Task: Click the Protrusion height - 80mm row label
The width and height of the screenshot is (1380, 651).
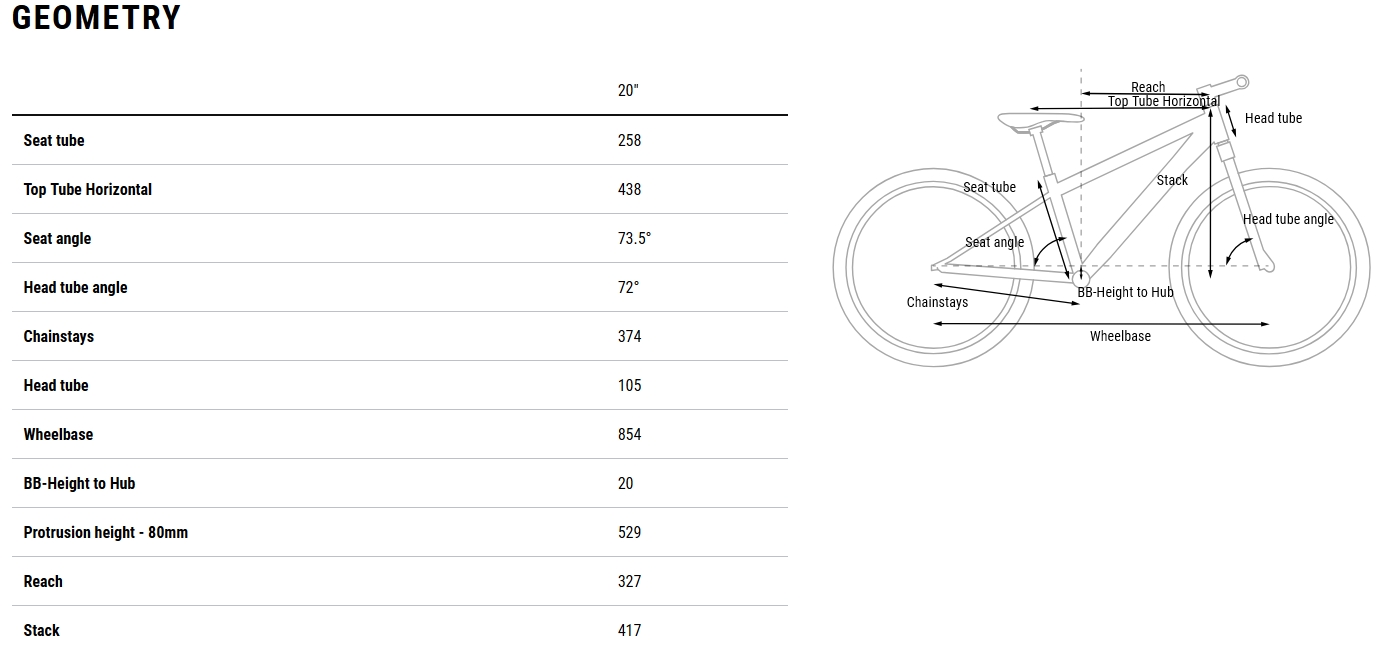Action: pos(105,532)
